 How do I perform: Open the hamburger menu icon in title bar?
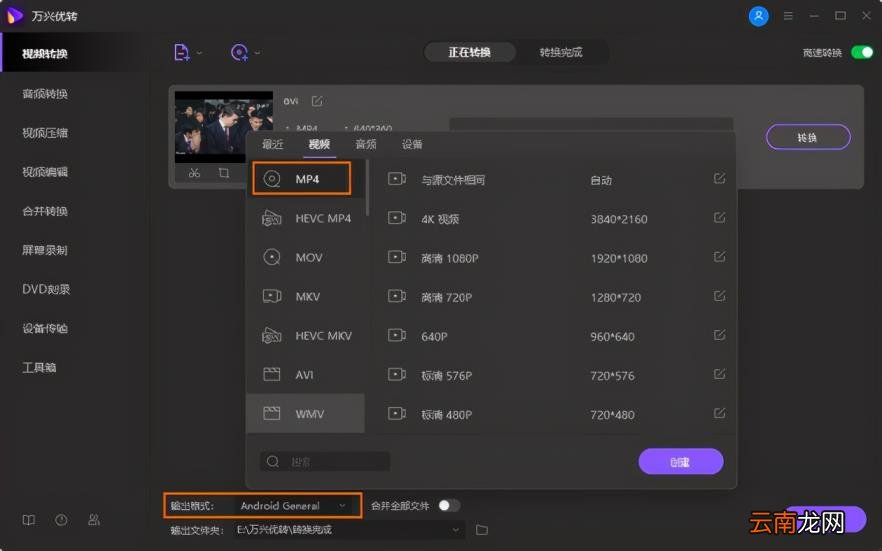coord(788,16)
